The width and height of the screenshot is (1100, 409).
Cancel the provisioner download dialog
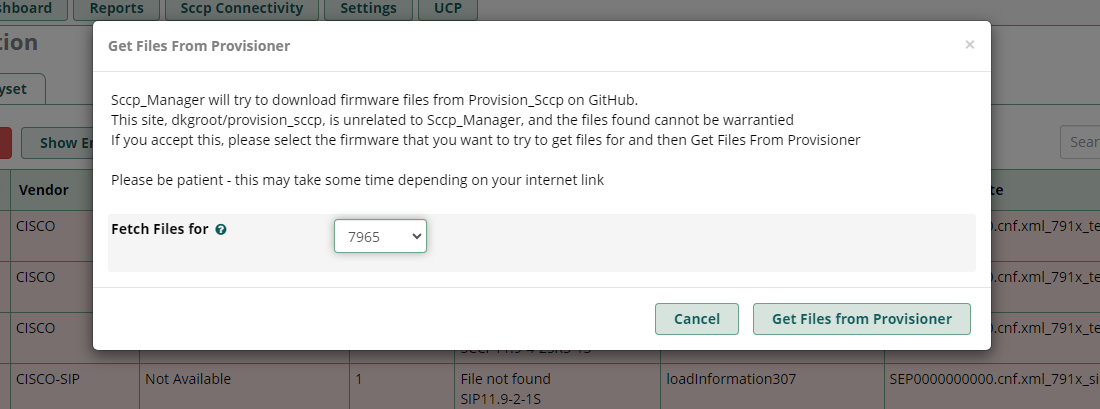click(697, 319)
